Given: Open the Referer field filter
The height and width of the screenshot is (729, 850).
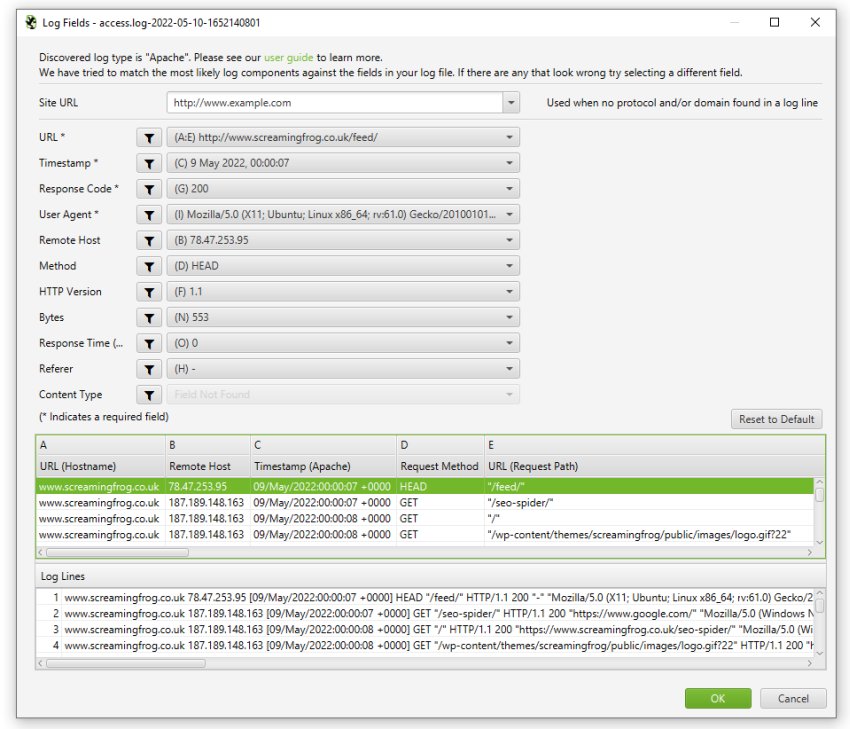Looking at the screenshot, I should pos(148,368).
